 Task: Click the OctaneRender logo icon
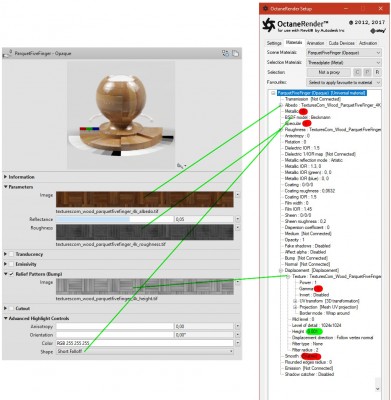(269, 25)
